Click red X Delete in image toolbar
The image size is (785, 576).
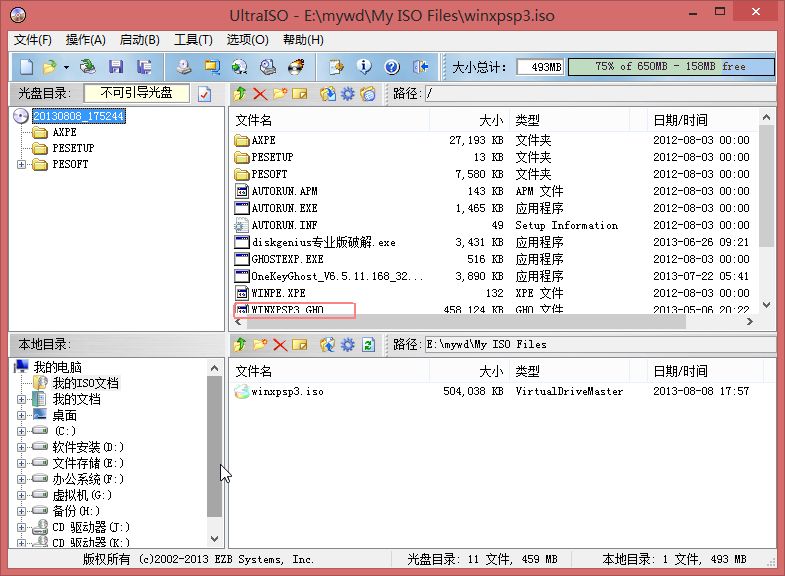point(260,94)
